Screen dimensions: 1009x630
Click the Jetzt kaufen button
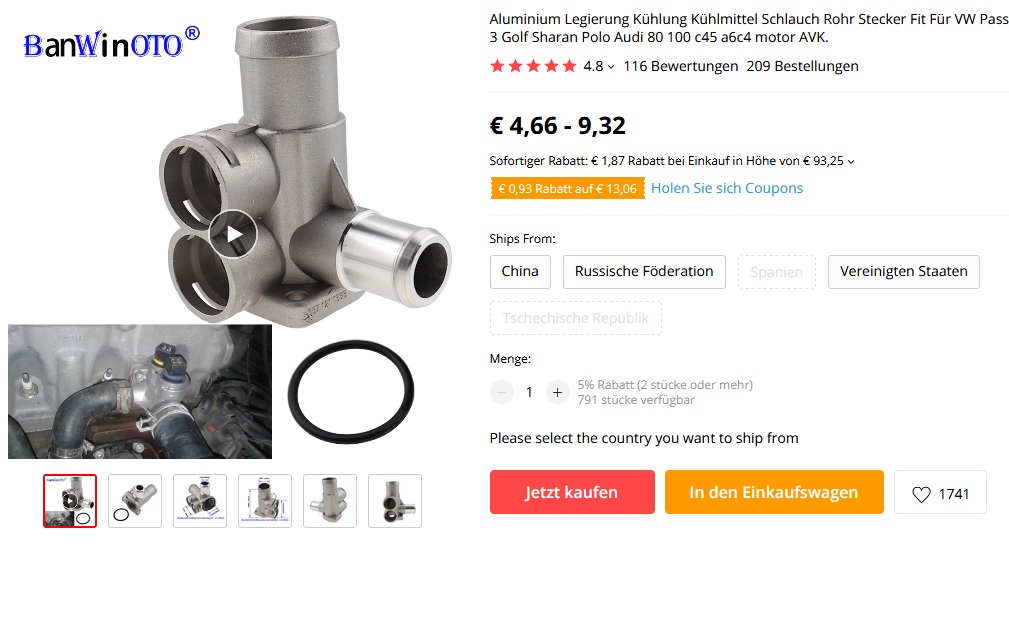[x=572, y=492]
